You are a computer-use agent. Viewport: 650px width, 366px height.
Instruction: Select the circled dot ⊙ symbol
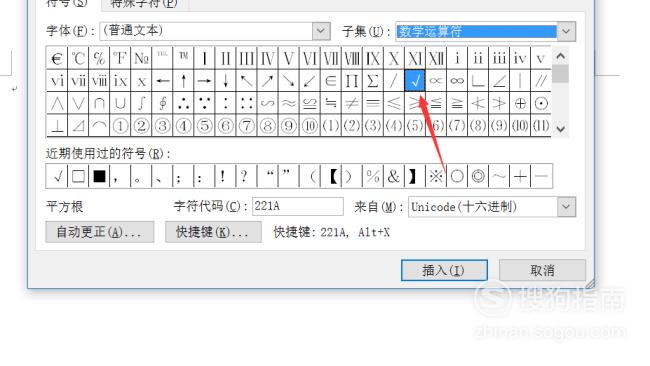click(541, 103)
